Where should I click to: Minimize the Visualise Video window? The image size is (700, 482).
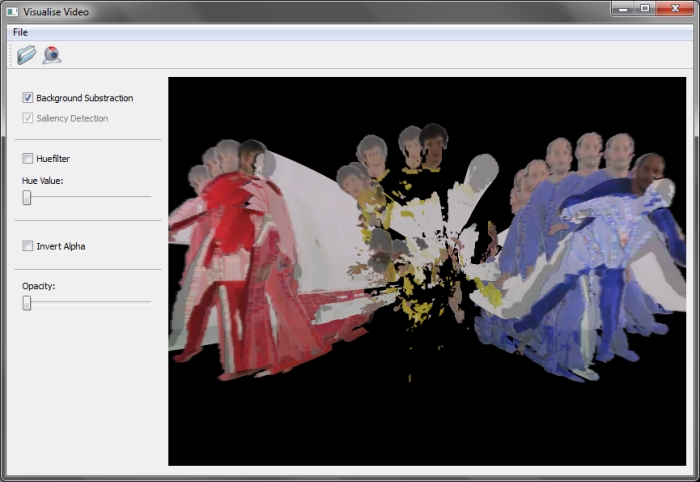click(623, 8)
